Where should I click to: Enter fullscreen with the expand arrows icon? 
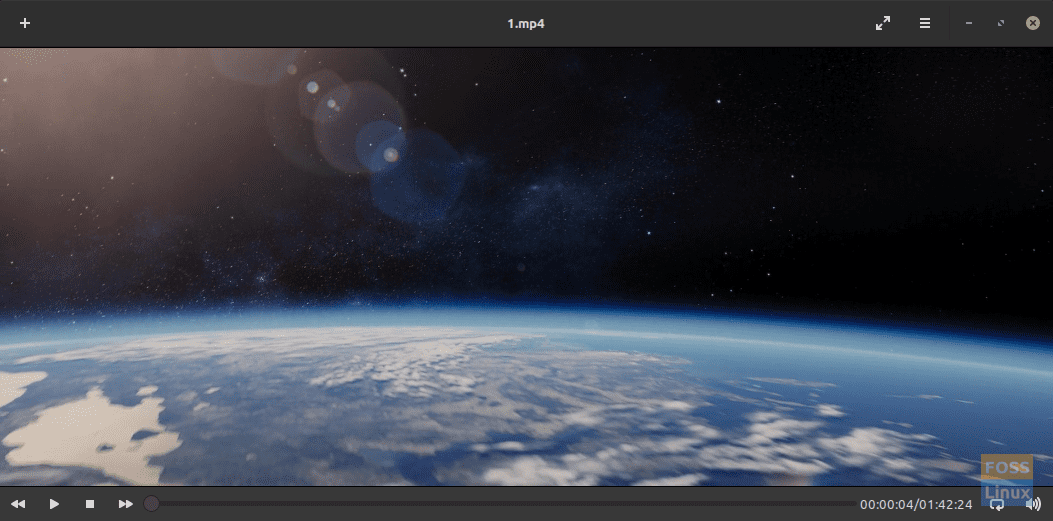[x=883, y=23]
